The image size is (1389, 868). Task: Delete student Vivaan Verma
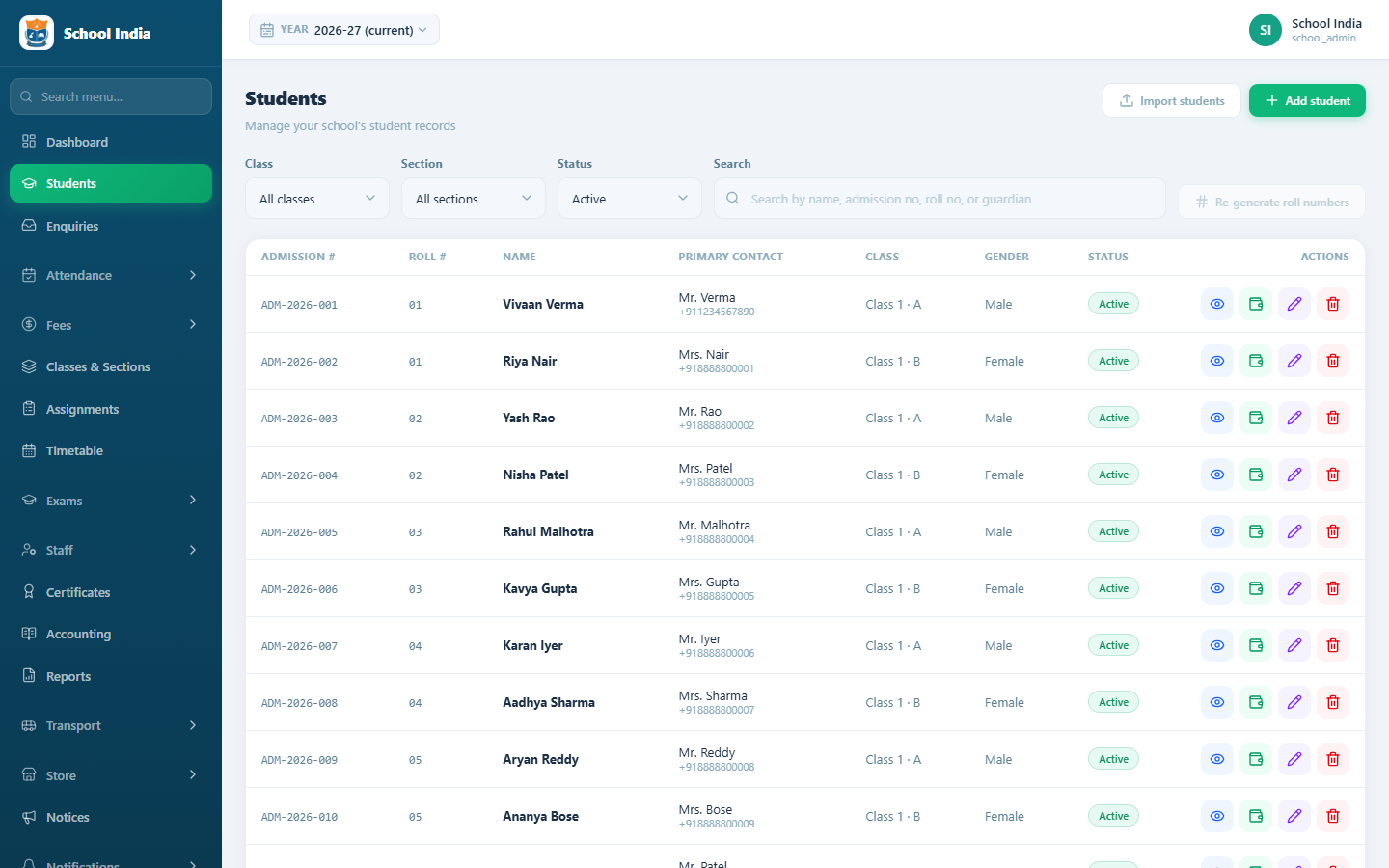[x=1333, y=304]
